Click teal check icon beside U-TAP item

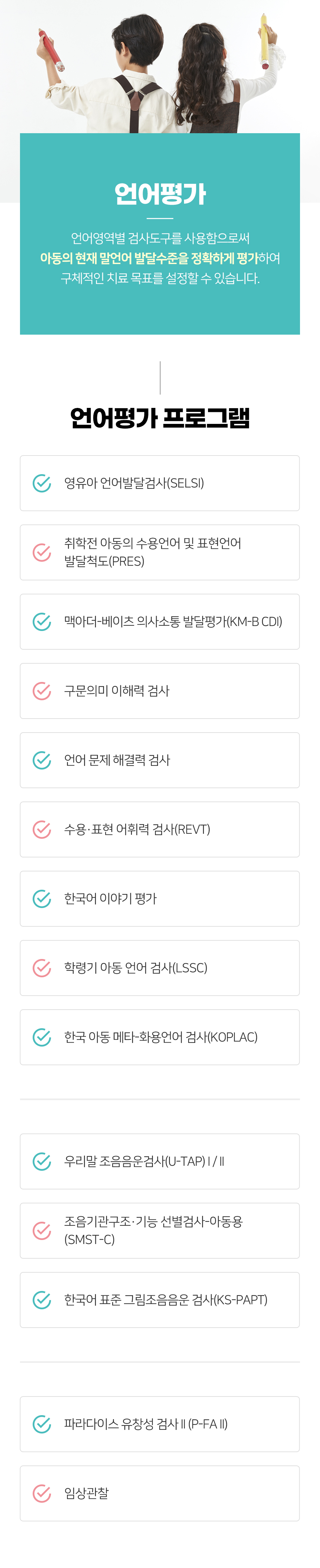[41, 1161]
